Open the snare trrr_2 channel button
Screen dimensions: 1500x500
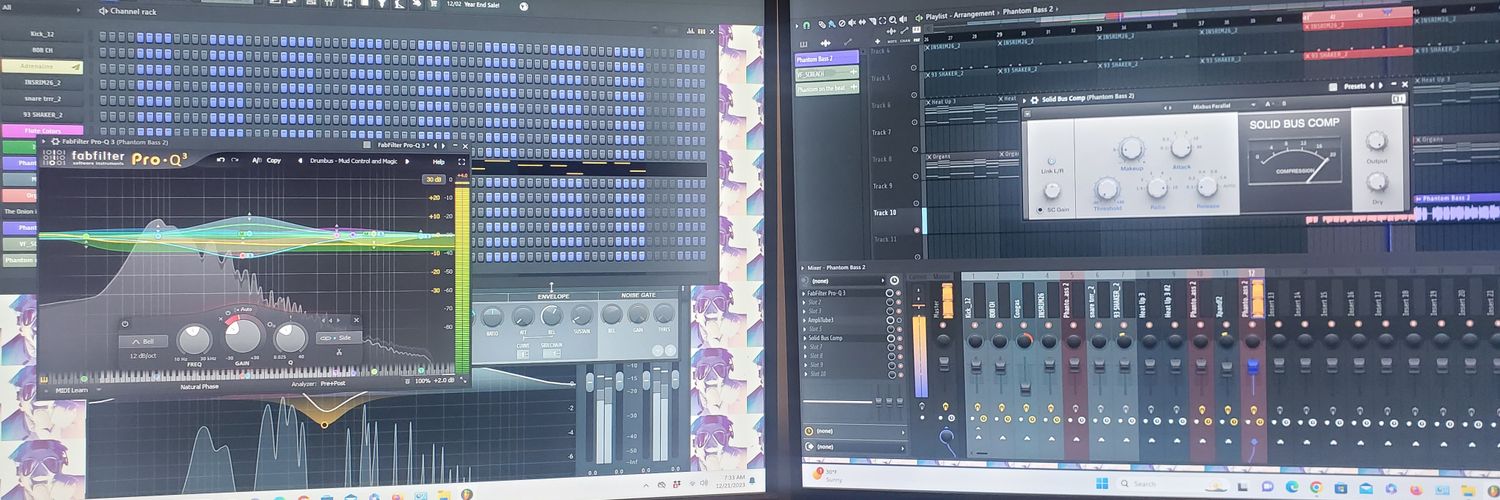click(42, 99)
